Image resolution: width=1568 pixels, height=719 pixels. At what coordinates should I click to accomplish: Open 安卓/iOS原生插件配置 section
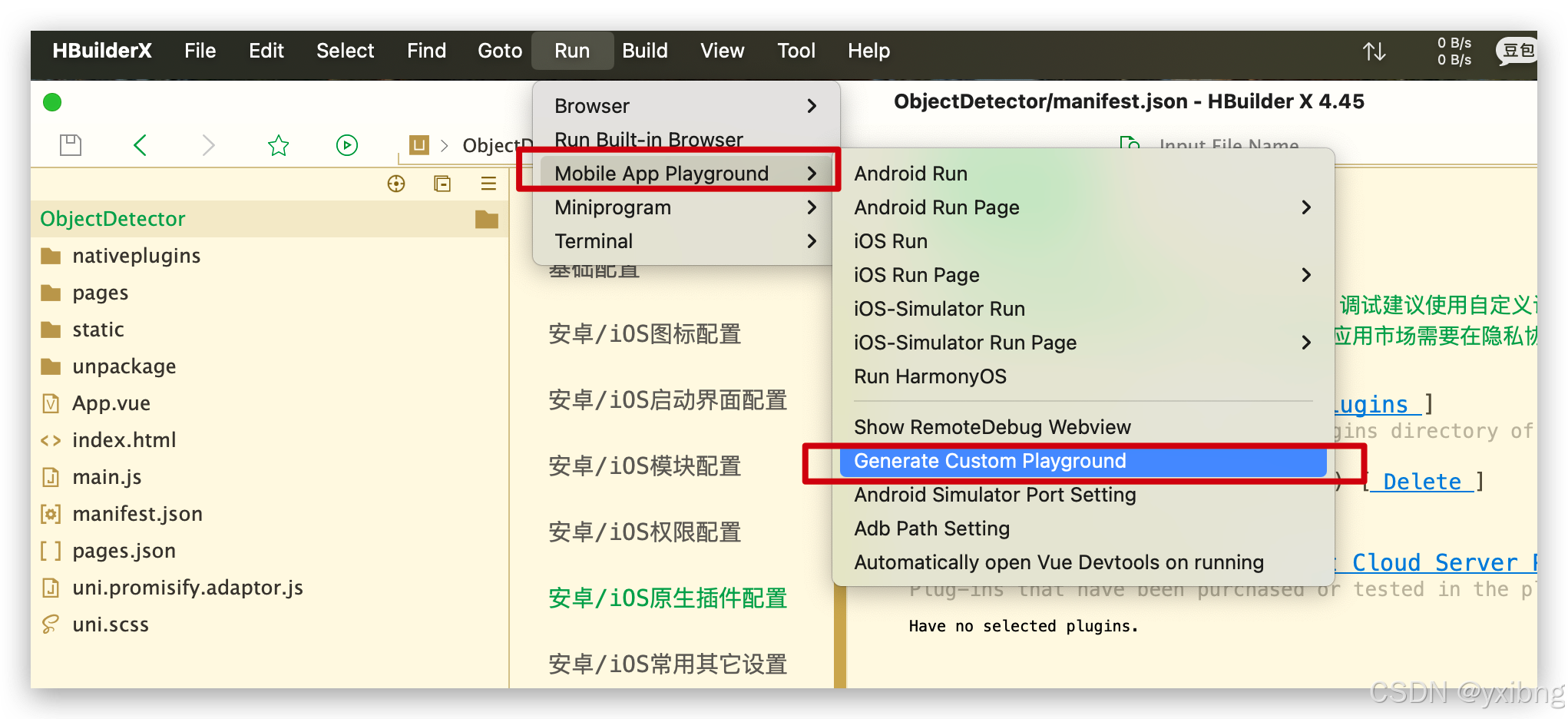point(668,598)
